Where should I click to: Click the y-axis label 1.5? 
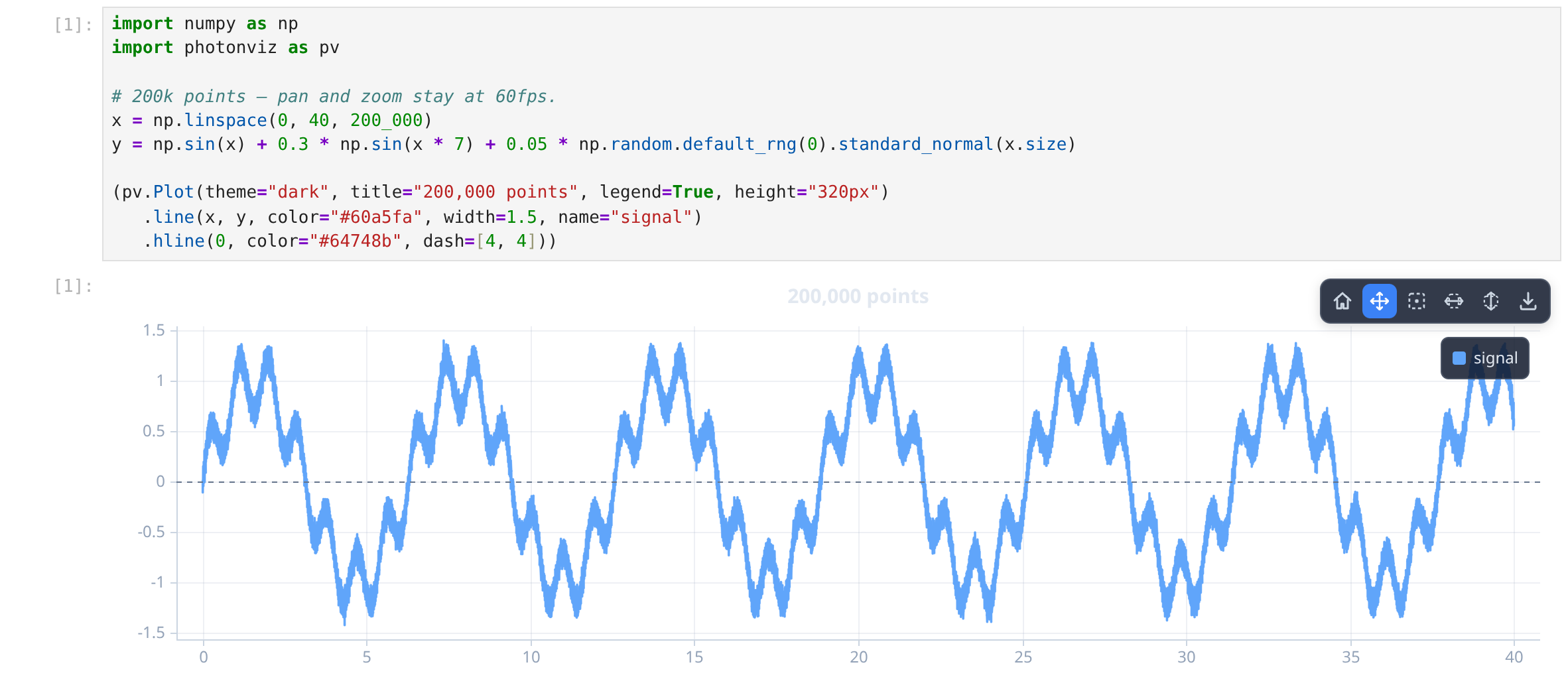tap(154, 330)
